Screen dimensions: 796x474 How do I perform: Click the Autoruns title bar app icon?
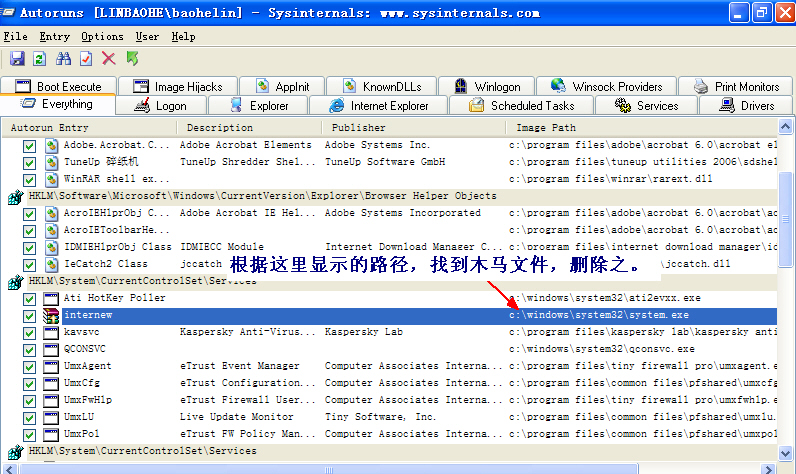[x=7, y=12]
